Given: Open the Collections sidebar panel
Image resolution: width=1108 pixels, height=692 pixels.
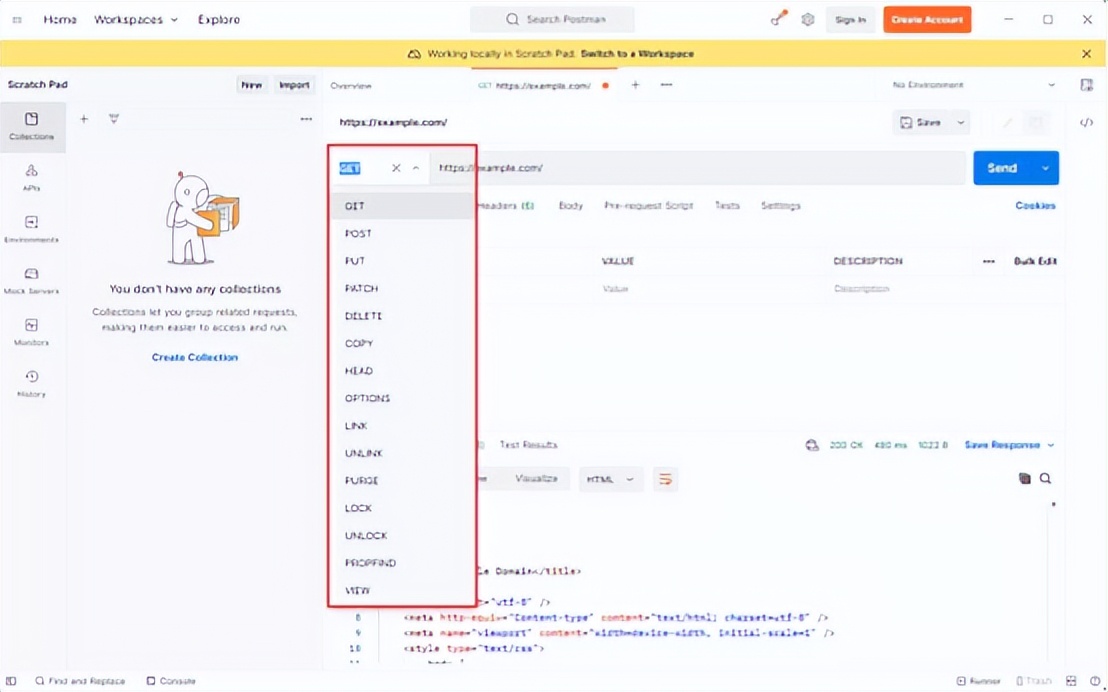Looking at the screenshot, I should point(32,126).
